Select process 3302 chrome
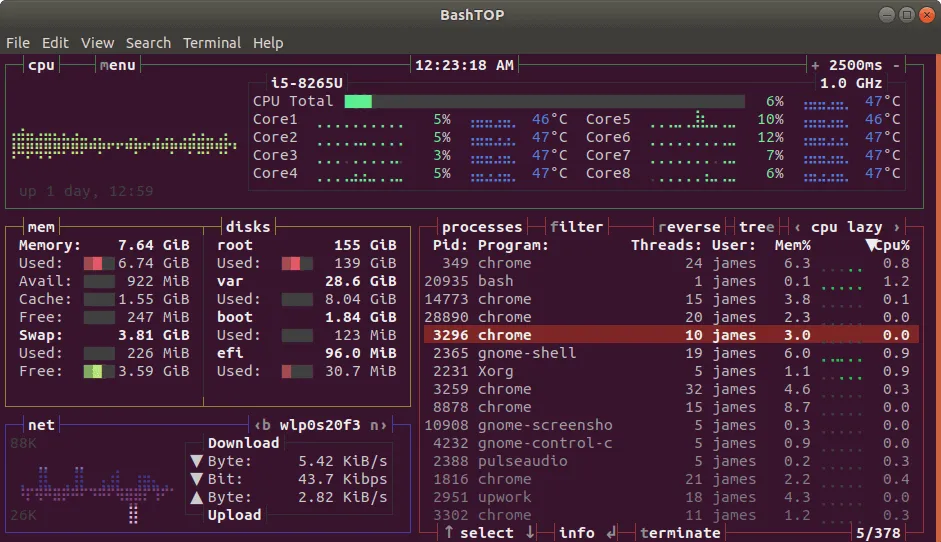The image size is (941, 542). pos(671,515)
